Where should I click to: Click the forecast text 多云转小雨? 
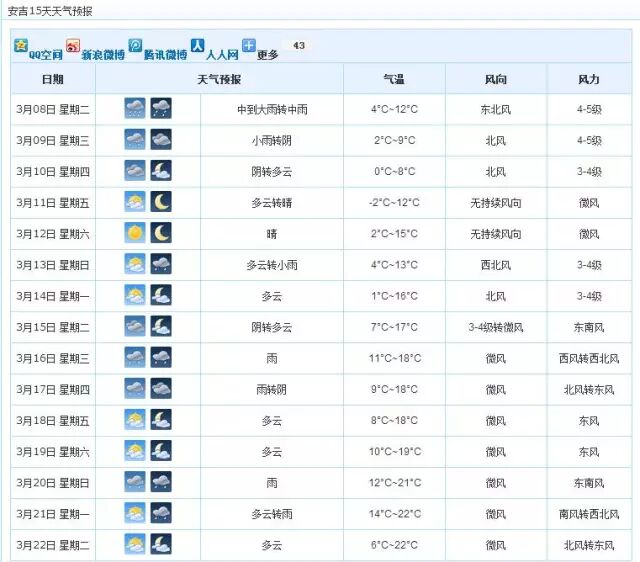pos(272,265)
